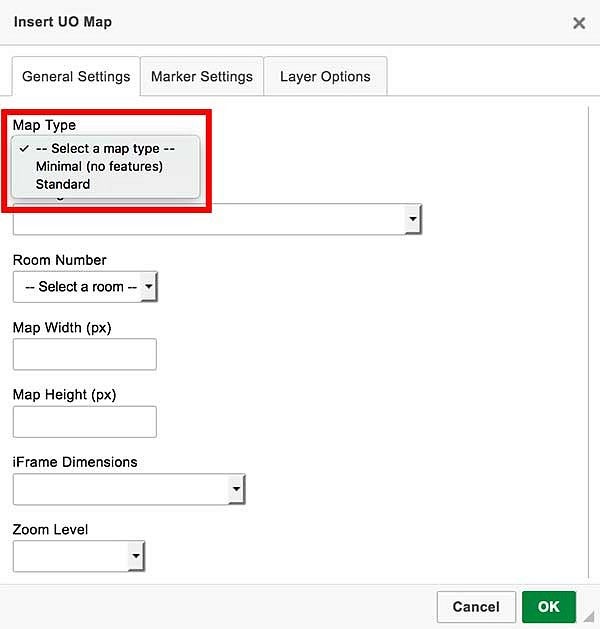Open the wide dropdown under Map Type

tap(217, 219)
